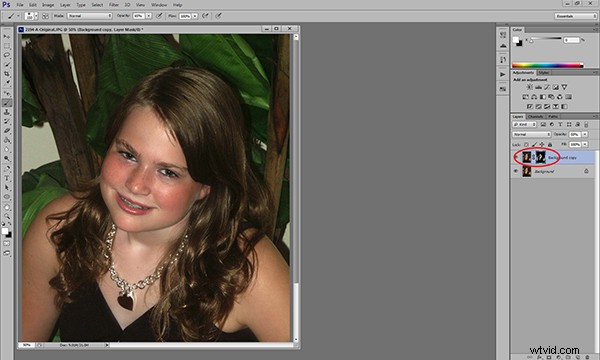This screenshot has height=360, width=600.
Task: Open the brush Mode dropdown set to Normal
Action: [x=90, y=16]
